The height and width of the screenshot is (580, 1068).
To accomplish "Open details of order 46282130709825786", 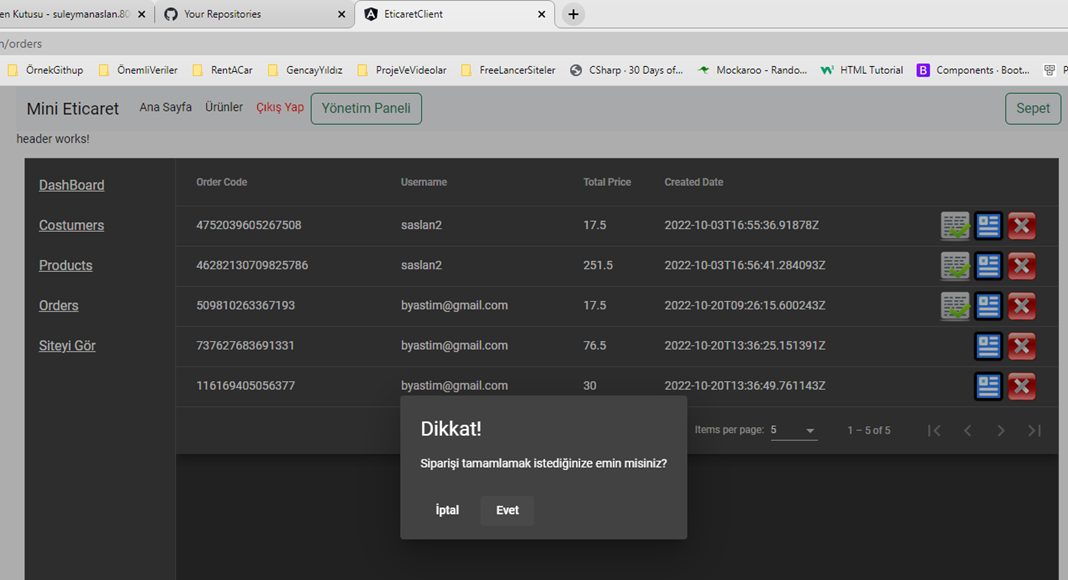I will point(988,265).
